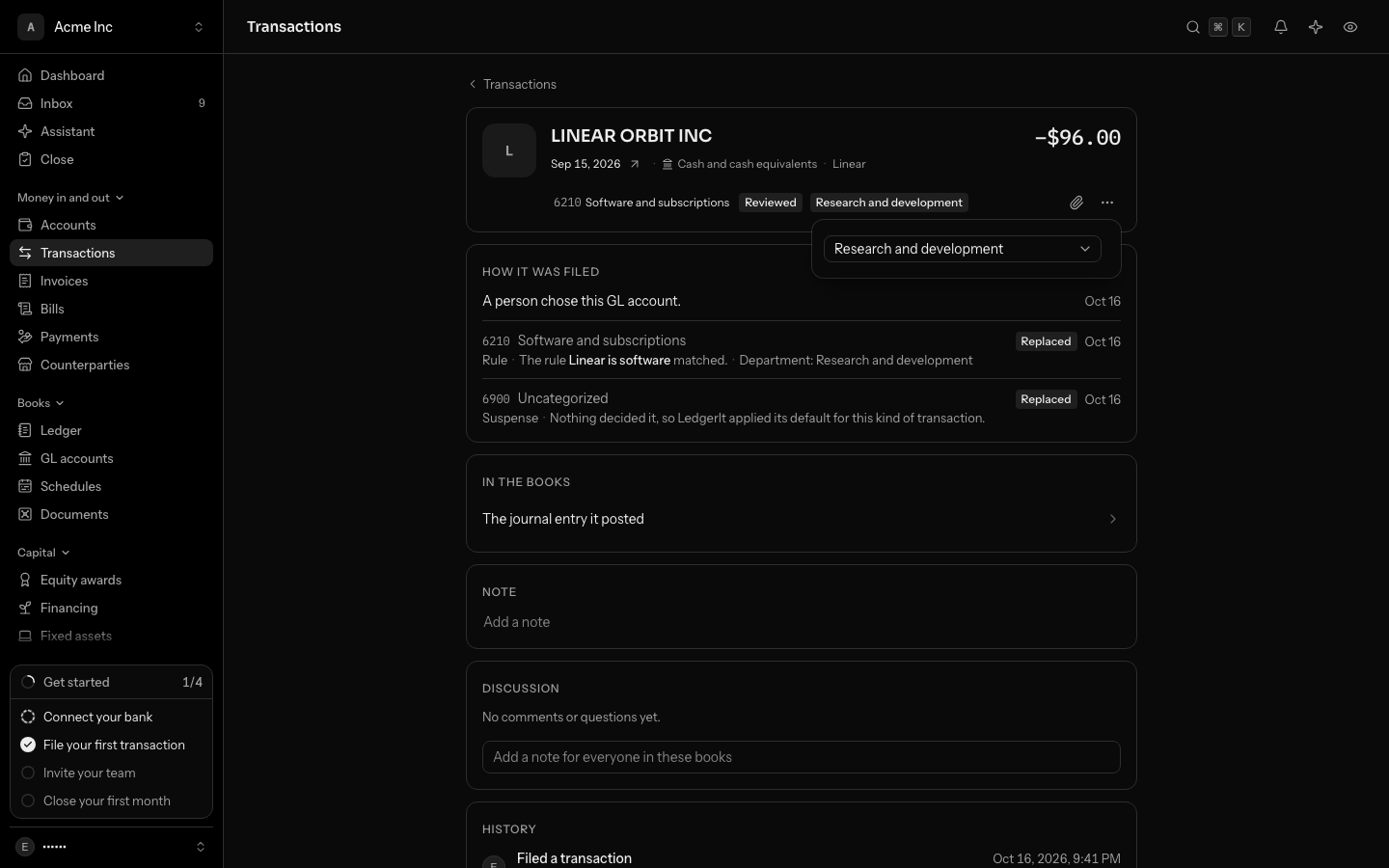Open the Research and development department dropdown
The height and width of the screenshot is (868, 1389).
[x=963, y=249]
